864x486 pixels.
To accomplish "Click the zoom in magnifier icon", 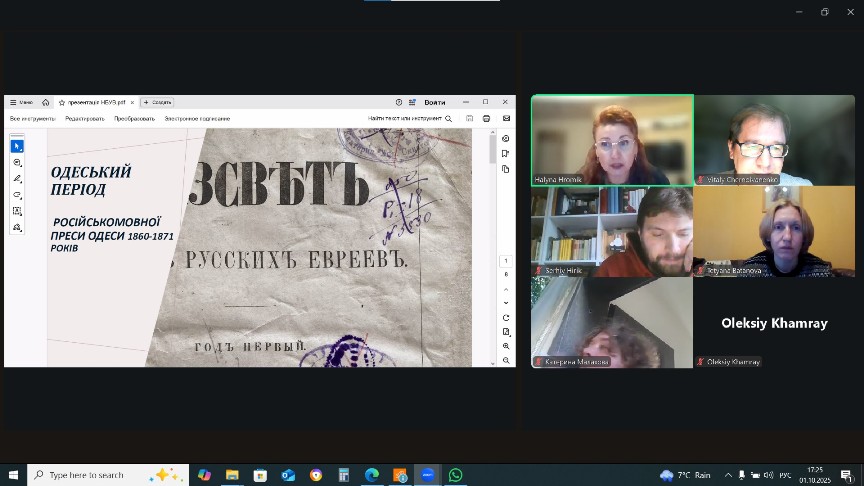I will (x=506, y=346).
